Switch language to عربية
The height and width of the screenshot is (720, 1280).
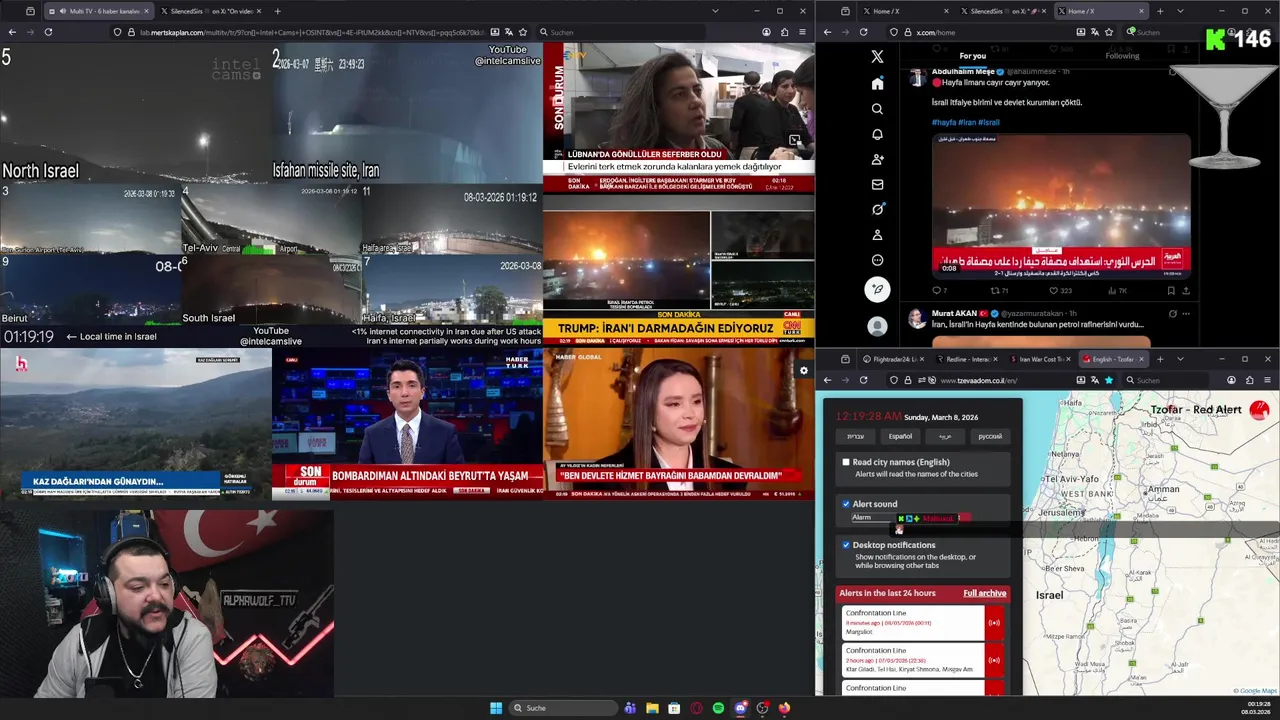[945, 436]
